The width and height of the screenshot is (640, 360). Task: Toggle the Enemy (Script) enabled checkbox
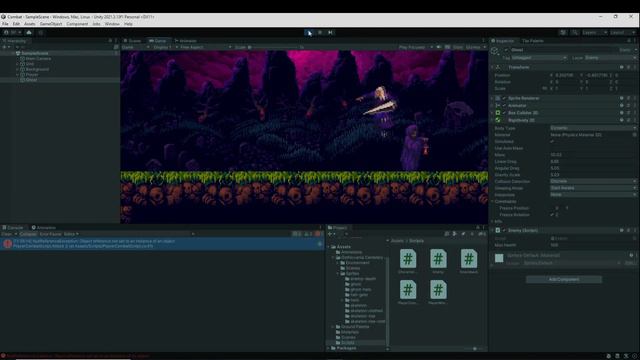[504, 231]
